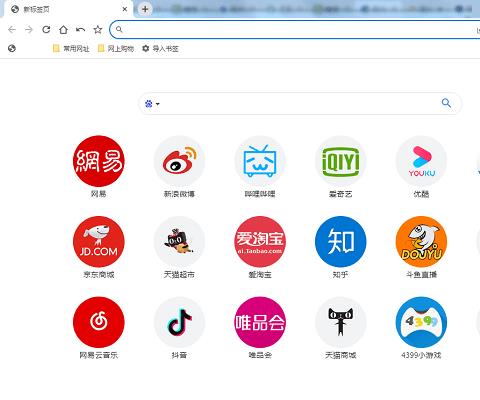Open the Bilibili (哔哩哔哩) shortcut icon
Screen dimensions: 480x400
260,161
